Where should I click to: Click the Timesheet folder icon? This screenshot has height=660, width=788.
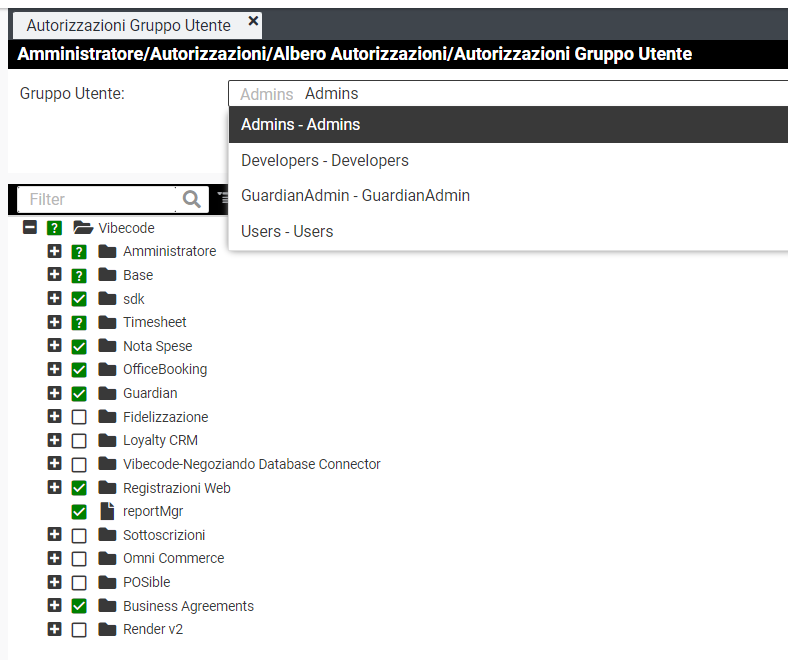coord(107,322)
